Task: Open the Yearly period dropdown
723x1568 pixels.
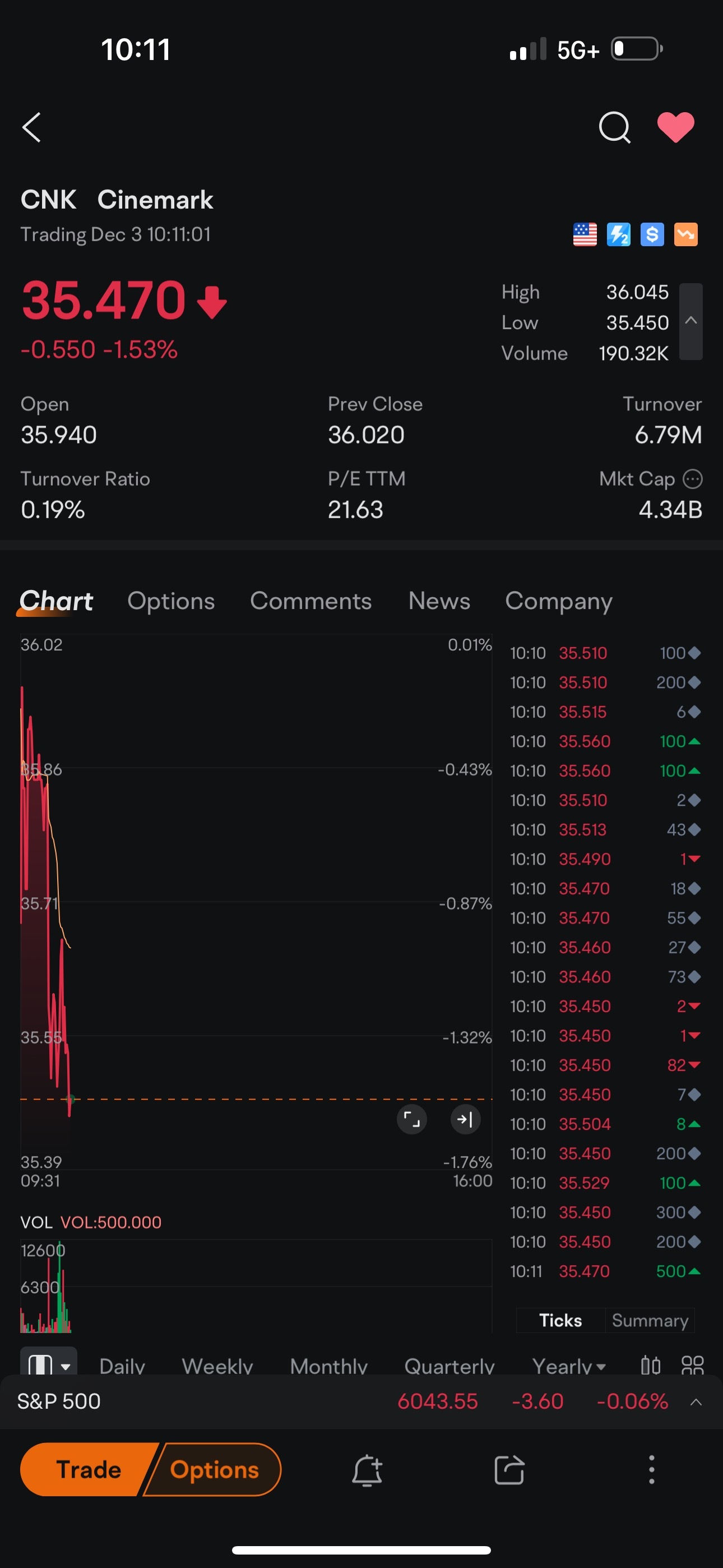Action: click(569, 1366)
